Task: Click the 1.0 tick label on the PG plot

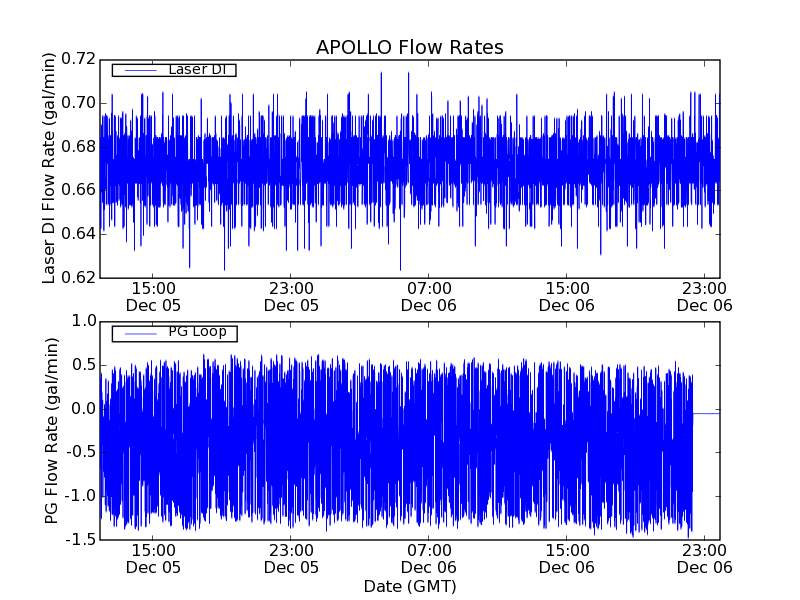Action: pos(84,321)
